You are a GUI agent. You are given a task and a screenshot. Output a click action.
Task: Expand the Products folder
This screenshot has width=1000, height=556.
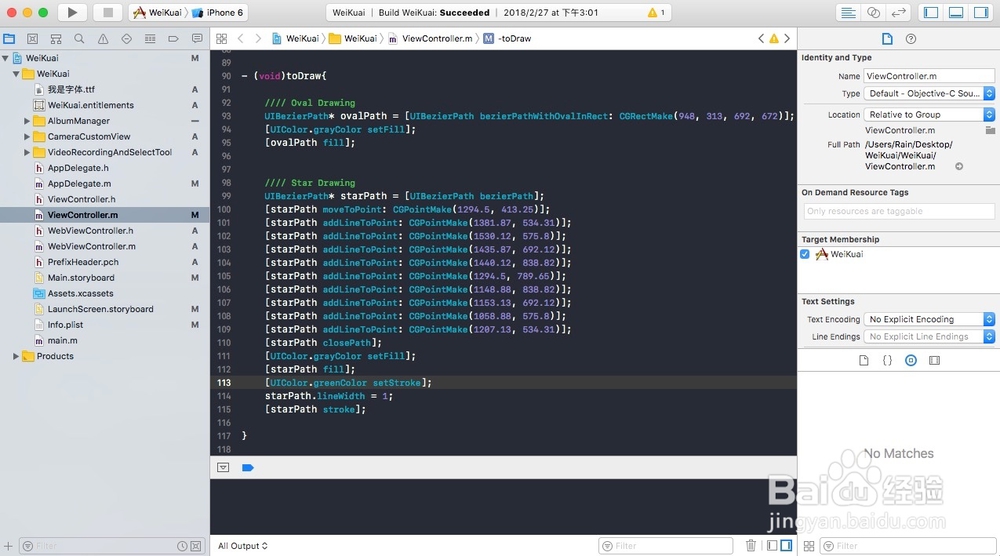tap(16, 356)
